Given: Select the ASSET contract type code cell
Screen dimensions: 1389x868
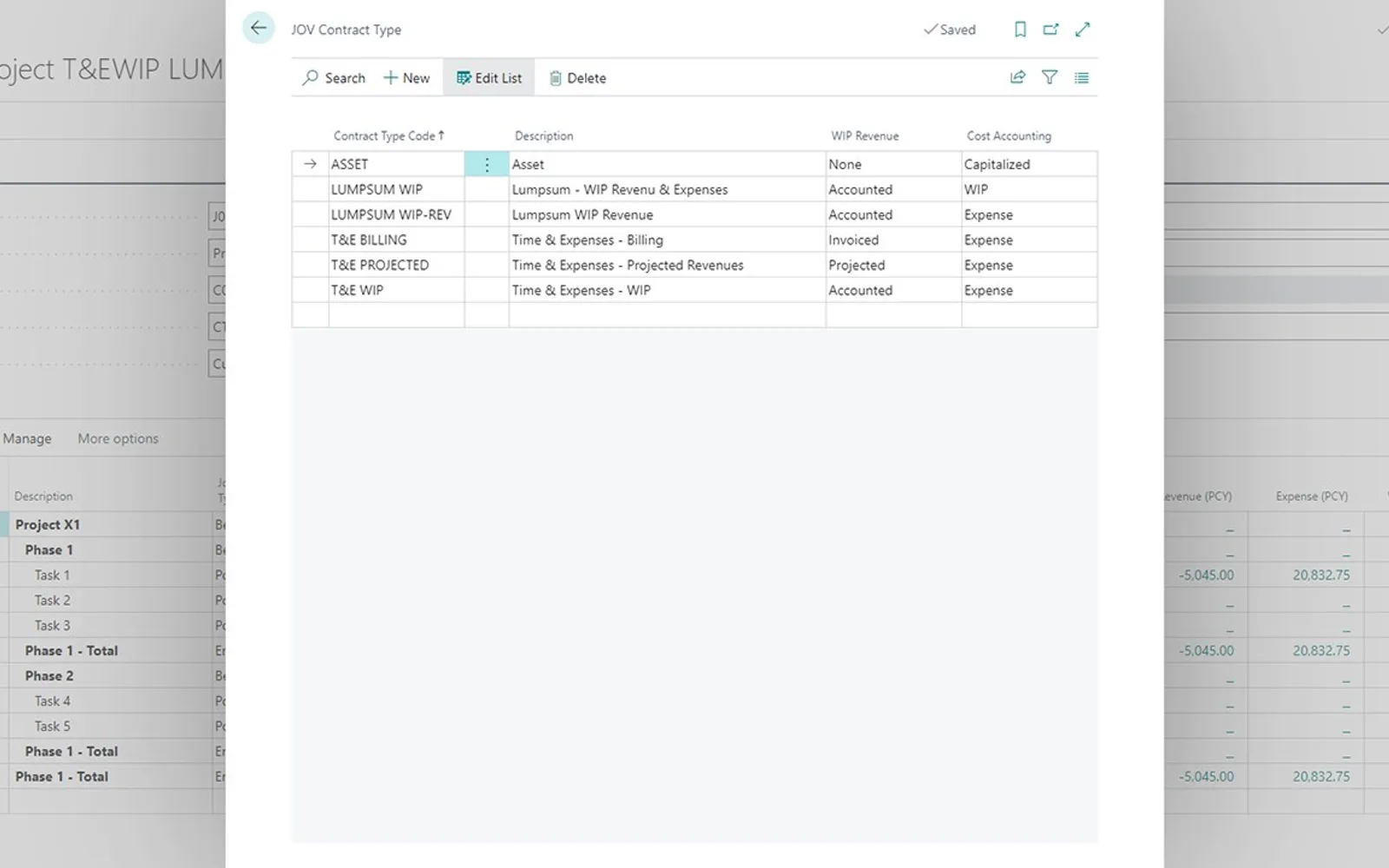Looking at the screenshot, I should tap(396, 164).
